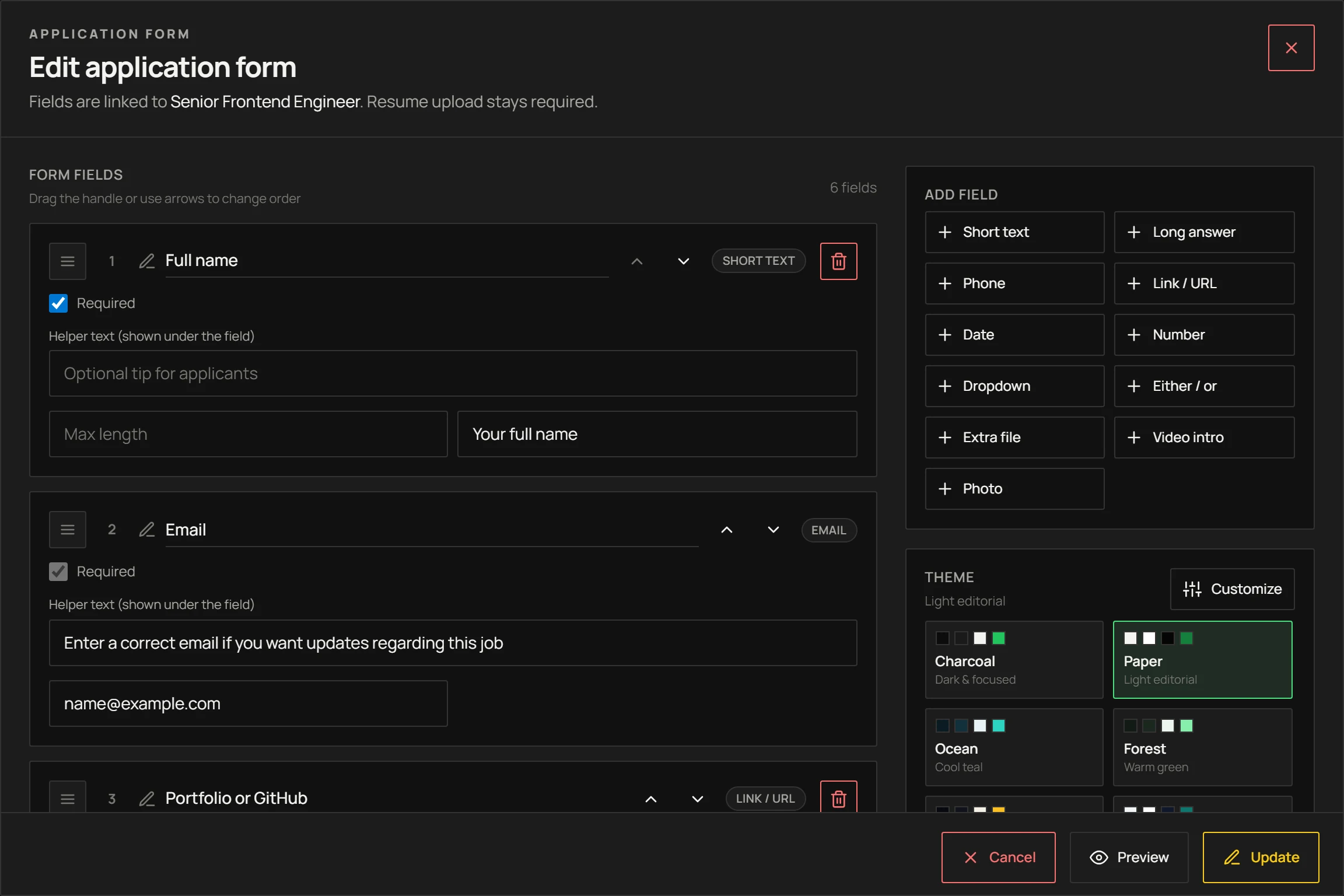Move Portfolio or GitHub field up
This screenshot has width=1344, height=896.
pos(651,798)
